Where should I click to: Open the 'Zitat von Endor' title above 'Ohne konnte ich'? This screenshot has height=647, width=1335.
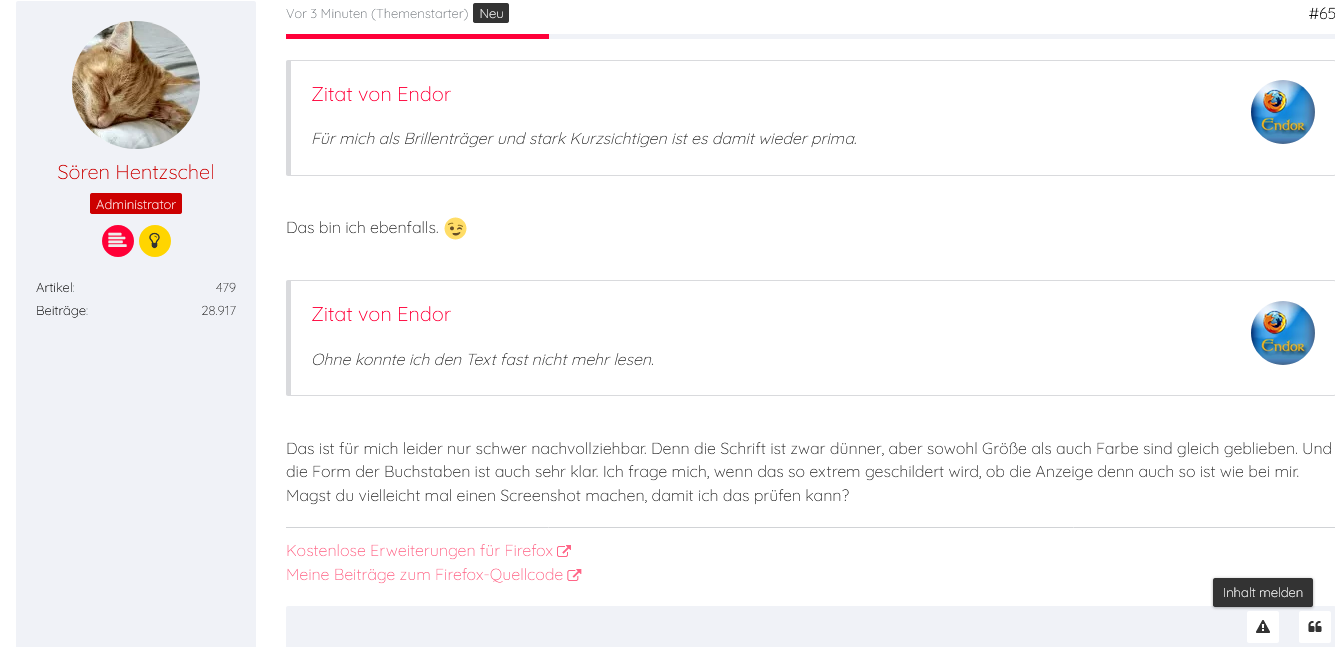point(381,314)
